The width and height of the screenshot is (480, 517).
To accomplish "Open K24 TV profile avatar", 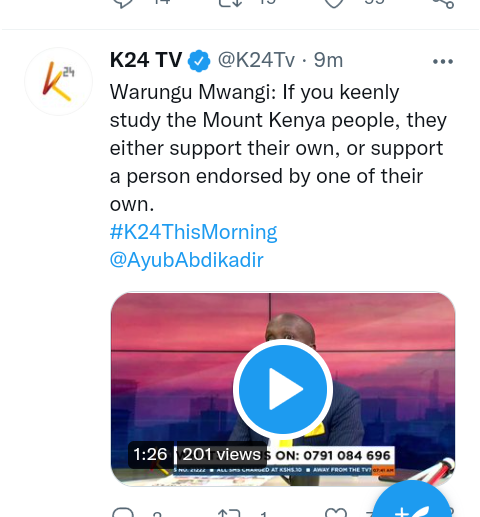I will [58, 81].
